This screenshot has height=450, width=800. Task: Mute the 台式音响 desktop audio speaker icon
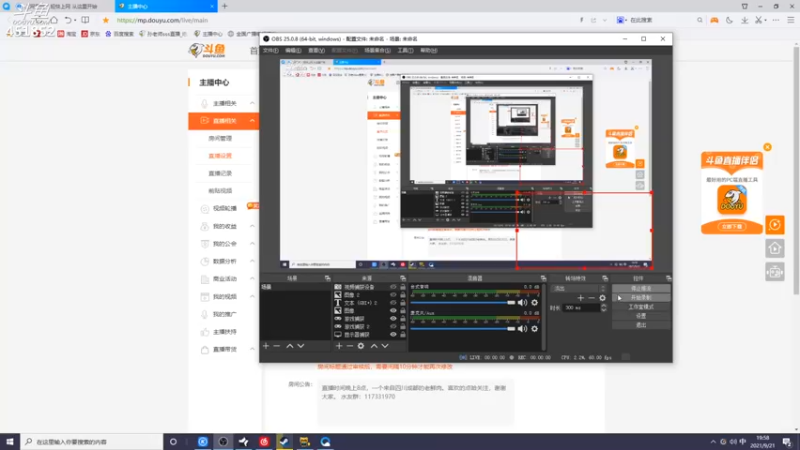pos(522,303)
